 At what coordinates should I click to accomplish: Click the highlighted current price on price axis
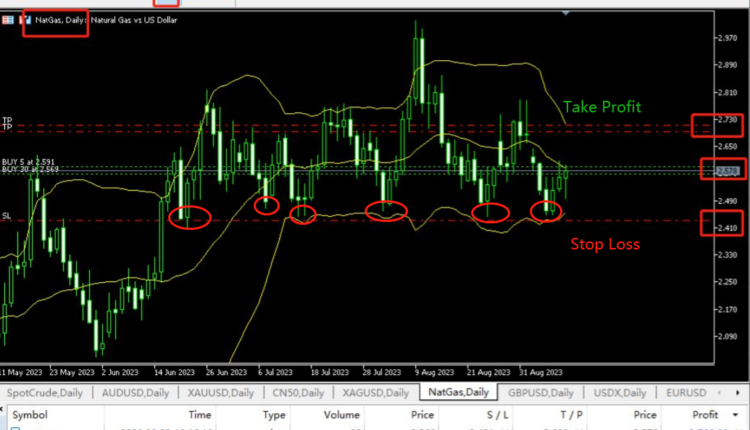click(x=724, y=171)
